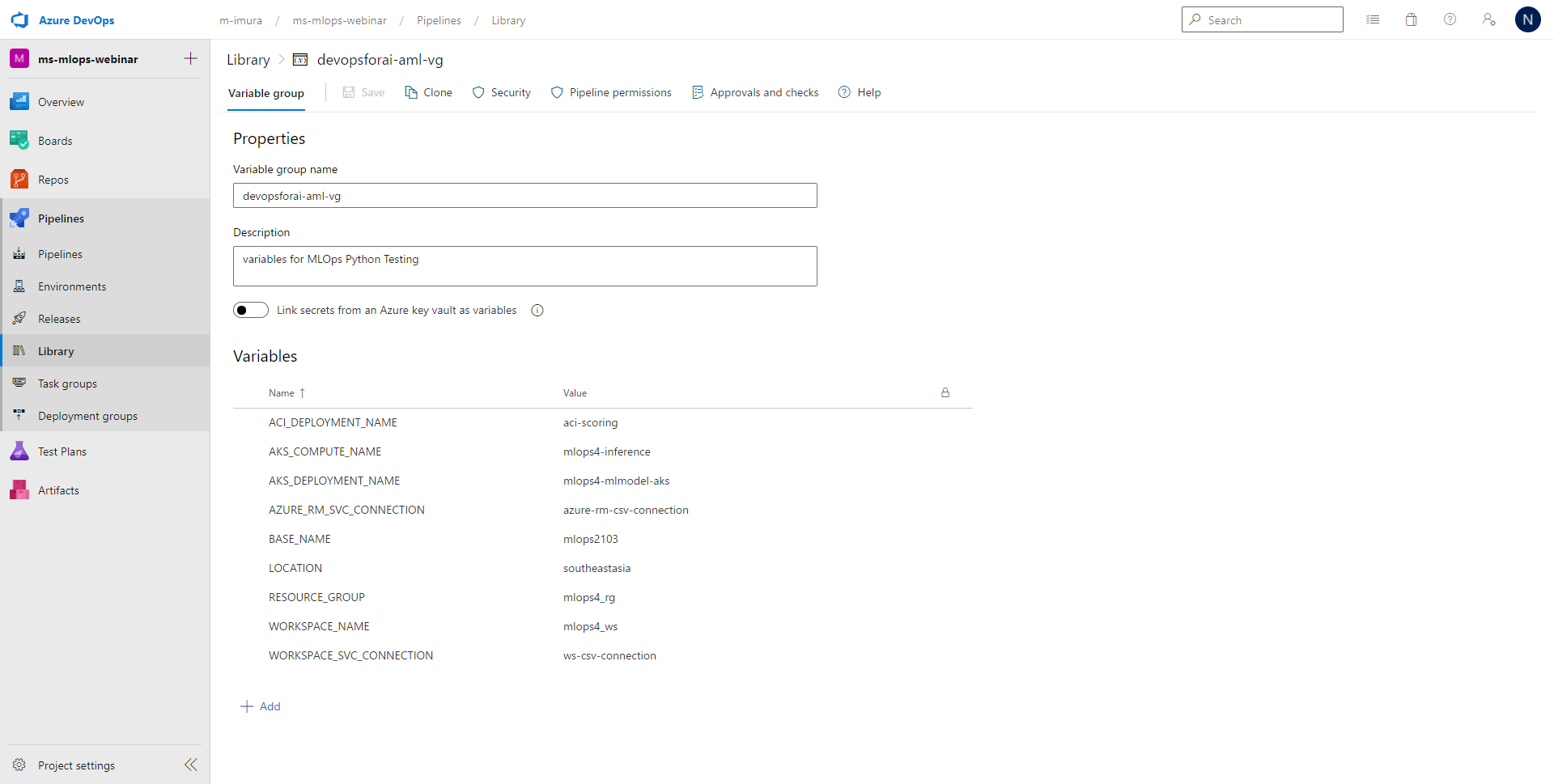Select the RESOURCE_GROUP variable name
The height and width of the screenshot is (784, 1554).
[x=316, y=598]
